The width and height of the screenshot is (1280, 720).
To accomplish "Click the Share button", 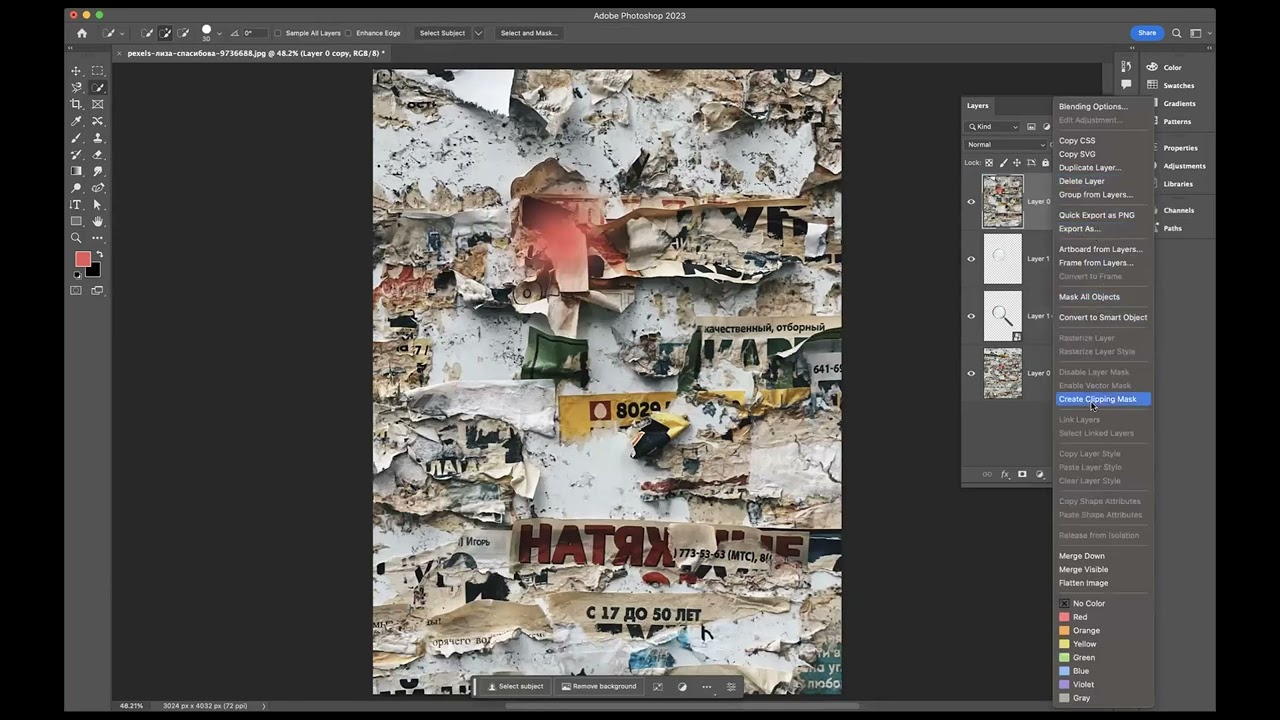I will pos(1147,33).
